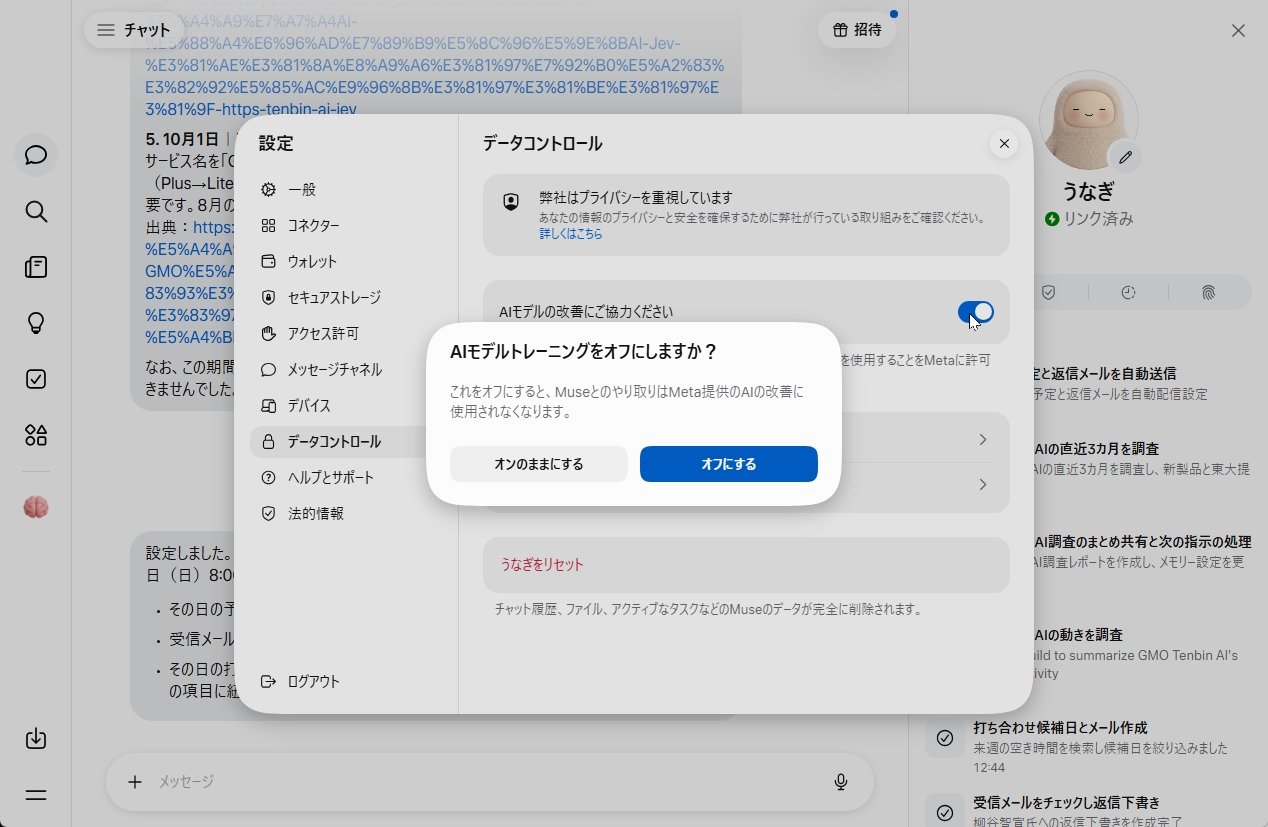This screenshot has width=1268, height=827.
Task: Click the pencil edit icon on avatar
Action: pyautogui.click(x=1125, y=157)
